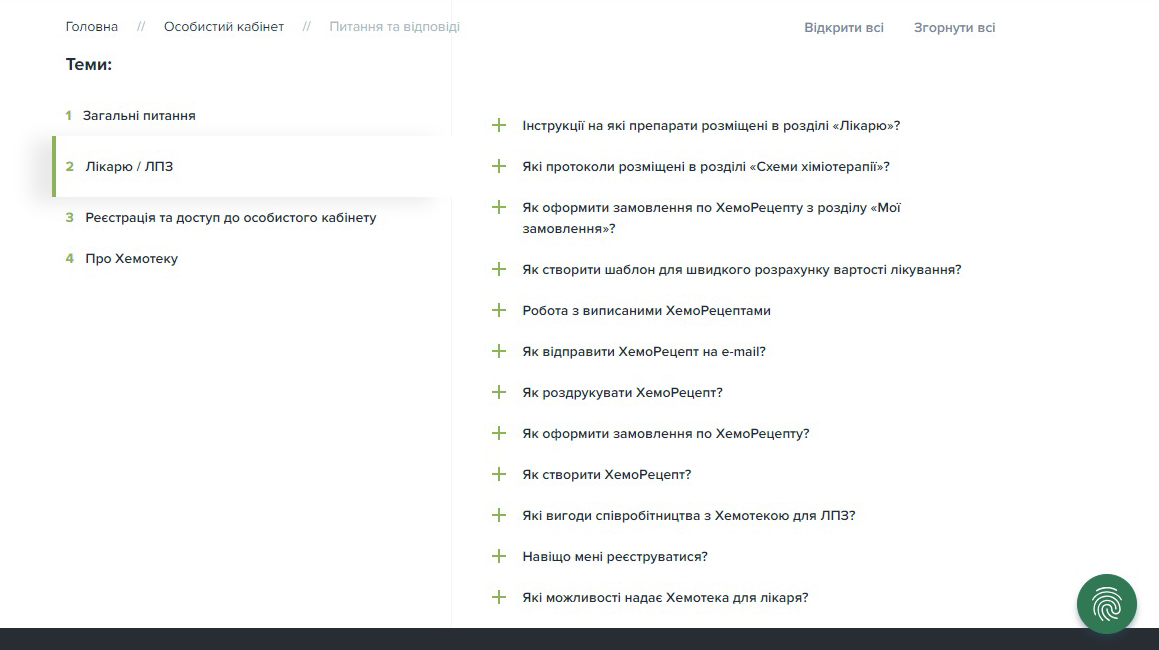1159x650 pixels.
Task: Expand plus icon for Робота з виписаними ХемоРецептами
Action: tap(499, 311)
